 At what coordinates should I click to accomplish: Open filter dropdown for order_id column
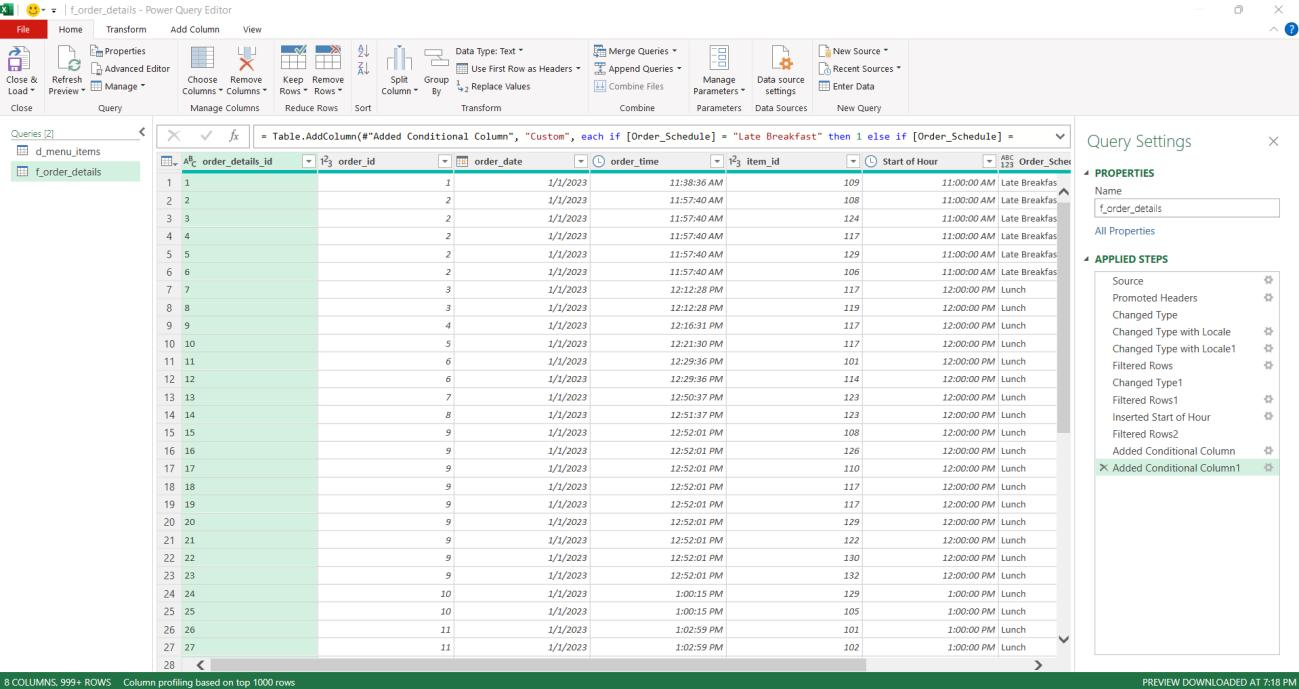pos(444,162)
